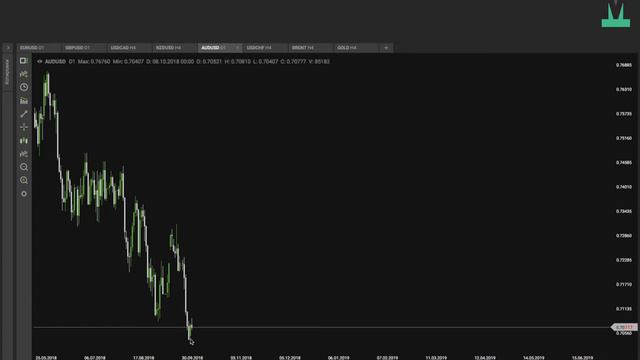
Task: Click the 11.03.2019 date axis label
Action: [436, 358]
